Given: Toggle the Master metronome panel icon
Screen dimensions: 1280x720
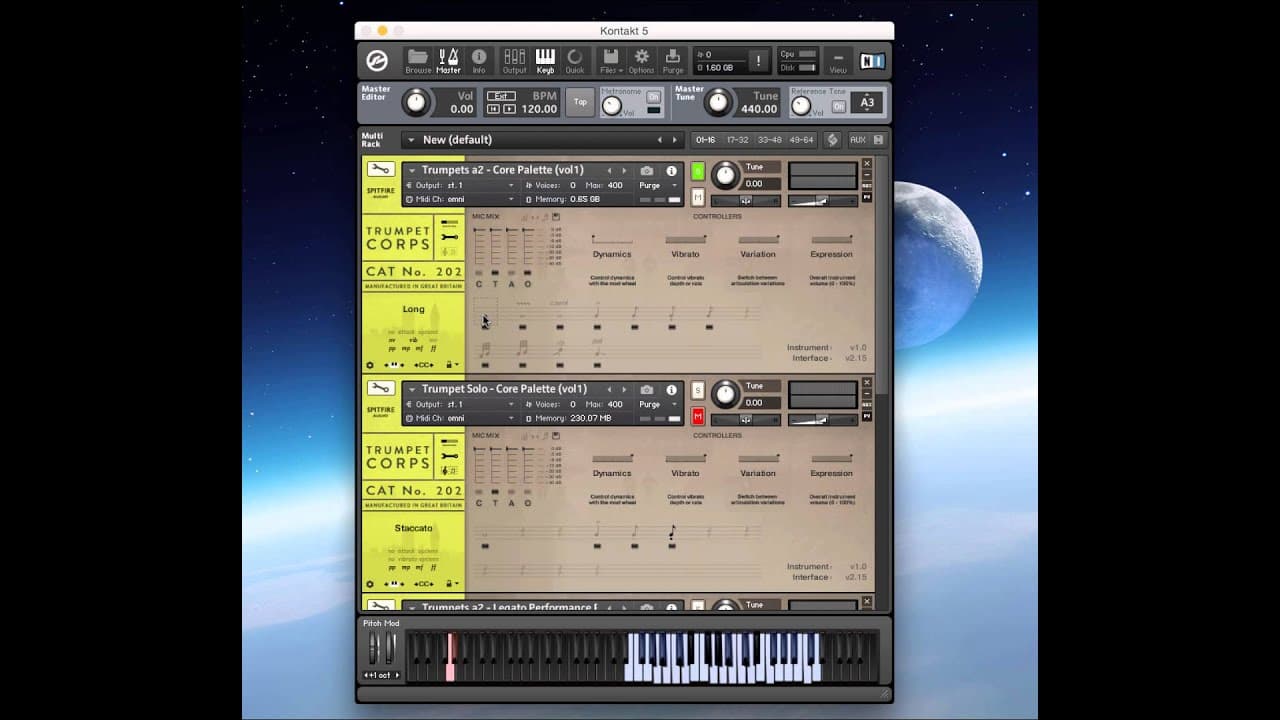Looking at the screenshot, I should 448,61.
